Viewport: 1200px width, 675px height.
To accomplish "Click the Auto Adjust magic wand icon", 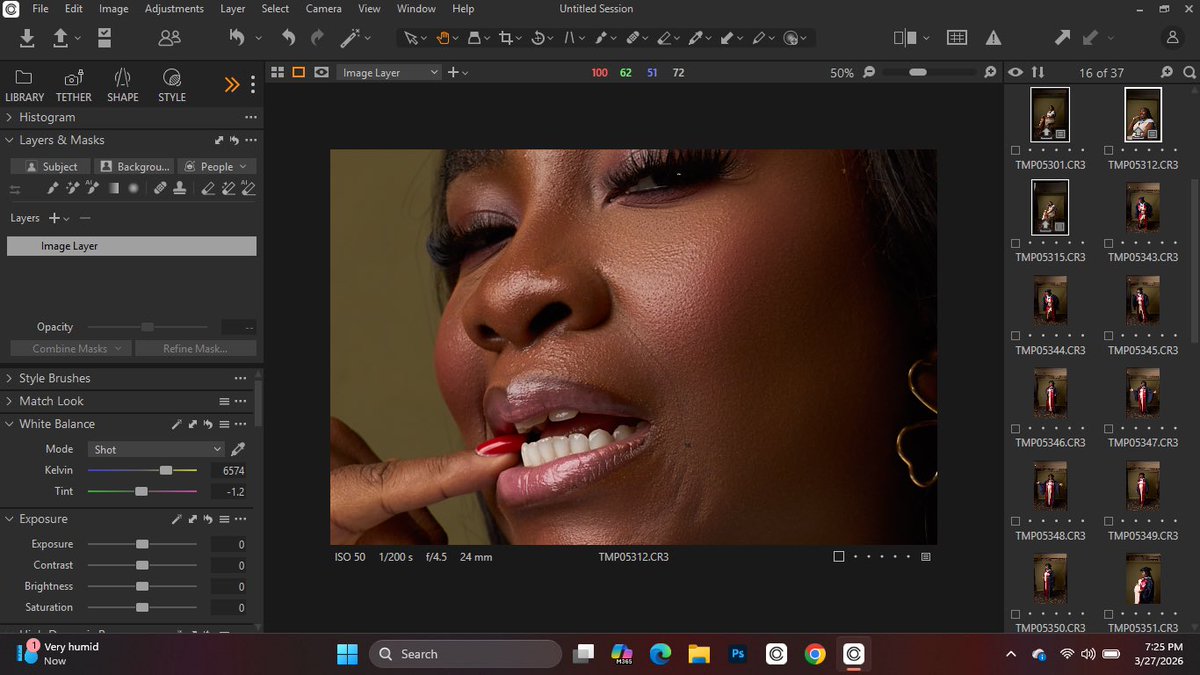I will 349,38.
